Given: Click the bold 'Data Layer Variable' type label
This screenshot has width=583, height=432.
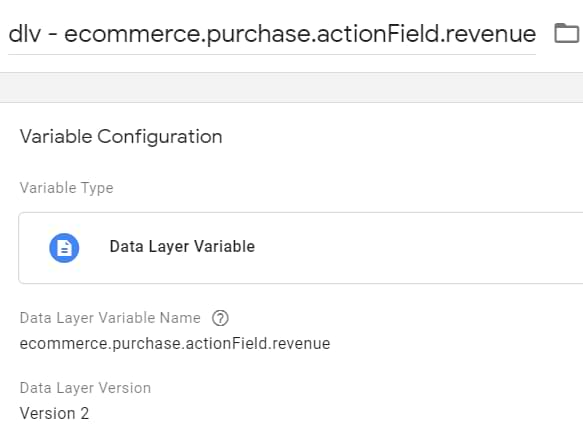Looking at the screenshot, I should click(x=182, y=246).
